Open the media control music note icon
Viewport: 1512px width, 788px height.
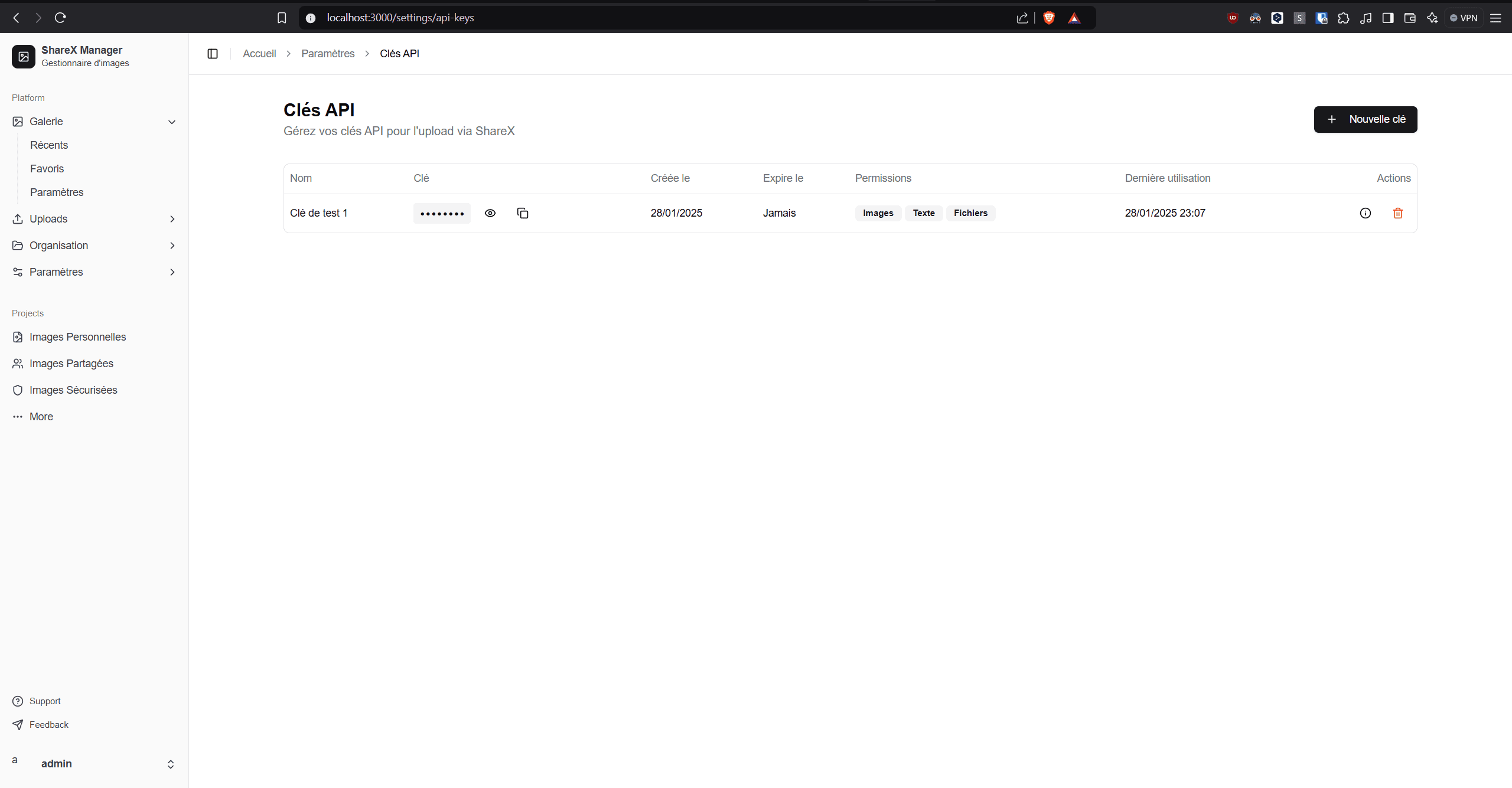click(1366, 18)
